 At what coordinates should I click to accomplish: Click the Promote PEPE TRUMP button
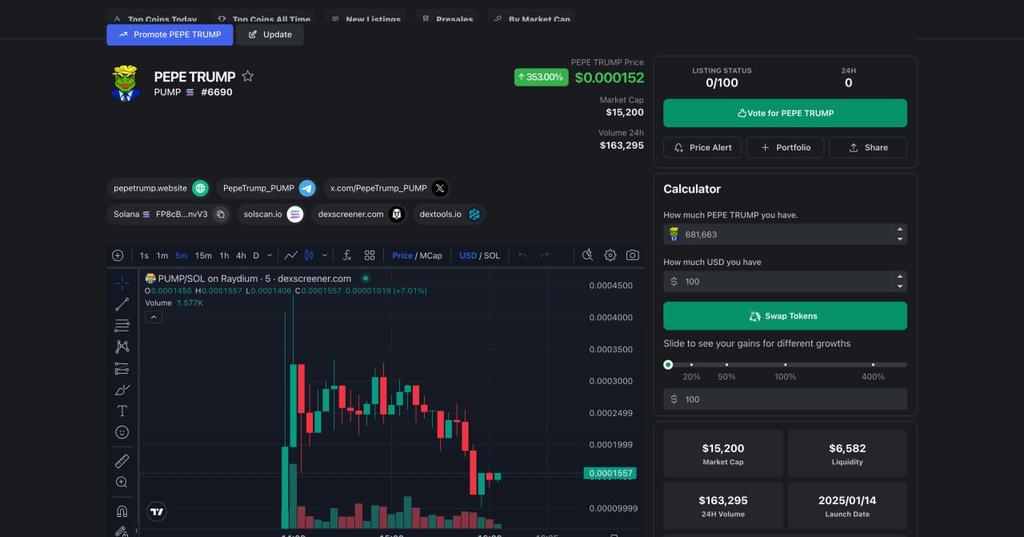[170, 35]
